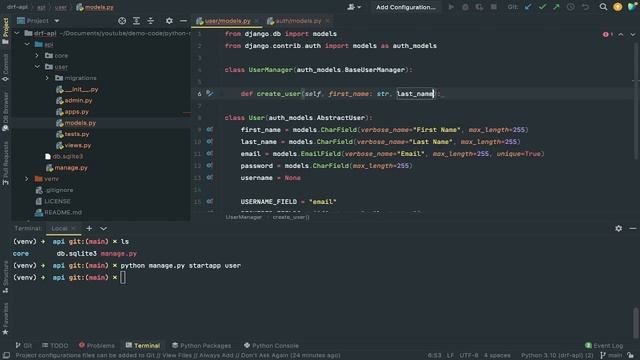The width and height of the screenshot is (640, 360).
Task: Open the Event Log
Action: (x=604, y=345)
